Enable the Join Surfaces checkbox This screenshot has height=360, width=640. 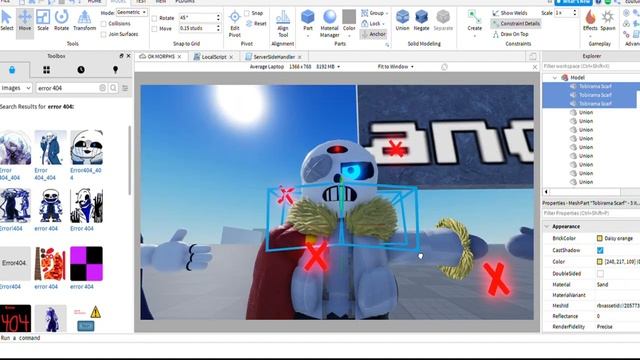[x=104, y=34]
